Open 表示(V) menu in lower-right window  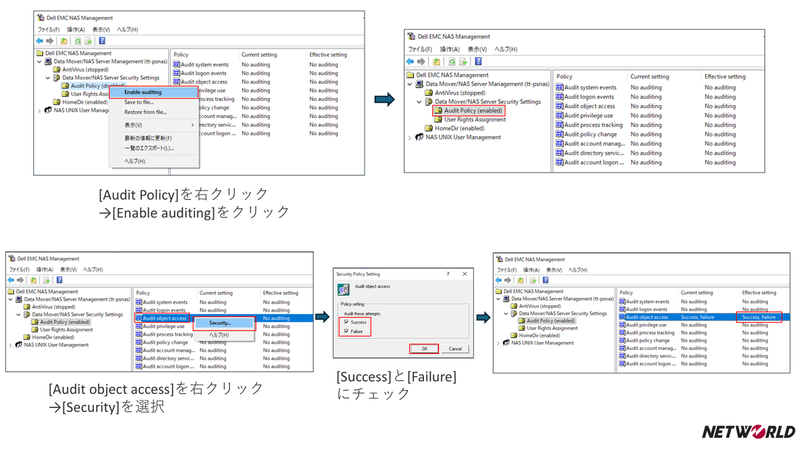pos(554,270)
